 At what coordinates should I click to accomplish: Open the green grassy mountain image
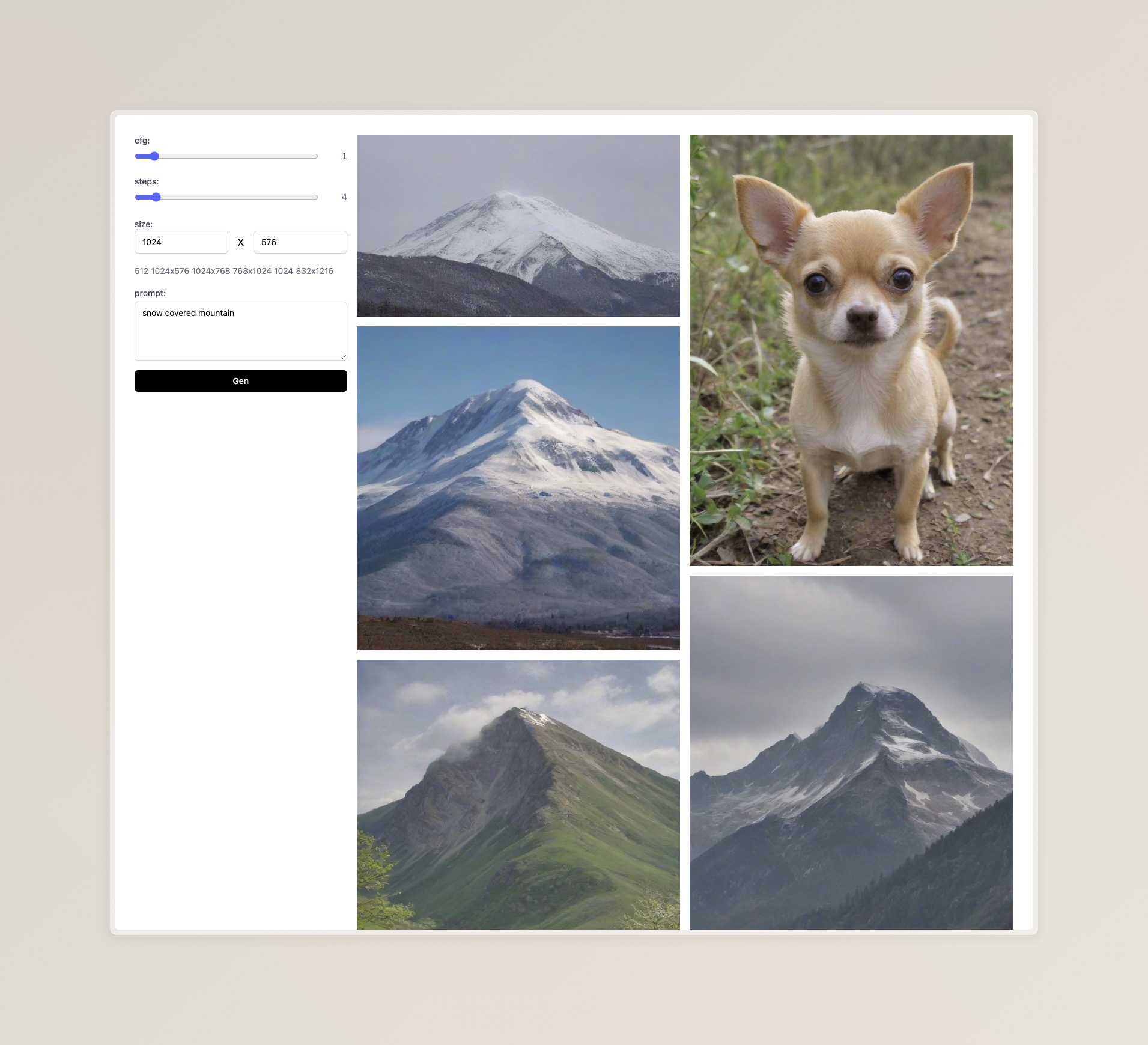(518, 794)
